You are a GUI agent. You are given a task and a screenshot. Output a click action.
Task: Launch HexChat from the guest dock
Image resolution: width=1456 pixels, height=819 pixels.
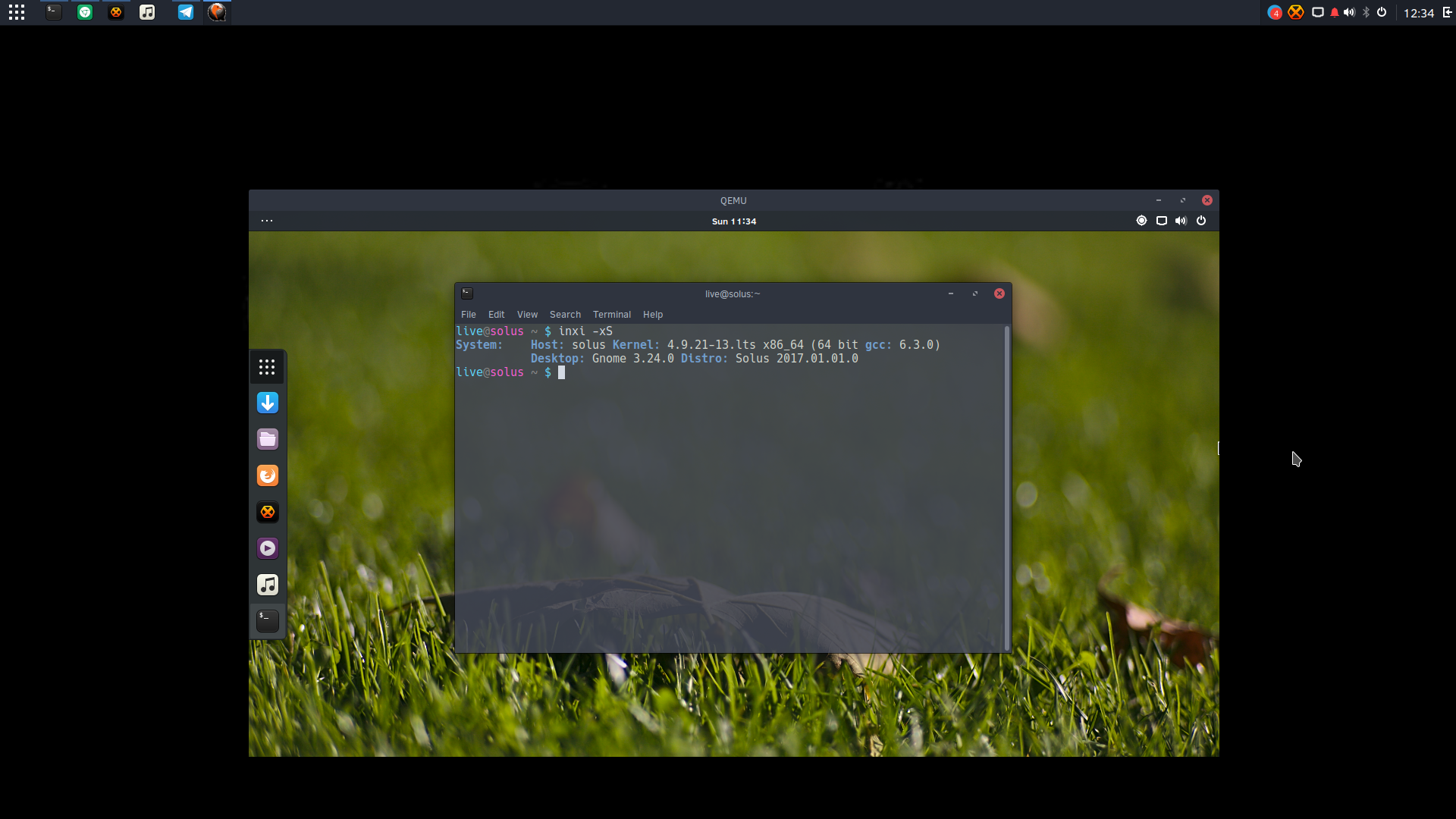pyautogui.click(x=268, y=512)
